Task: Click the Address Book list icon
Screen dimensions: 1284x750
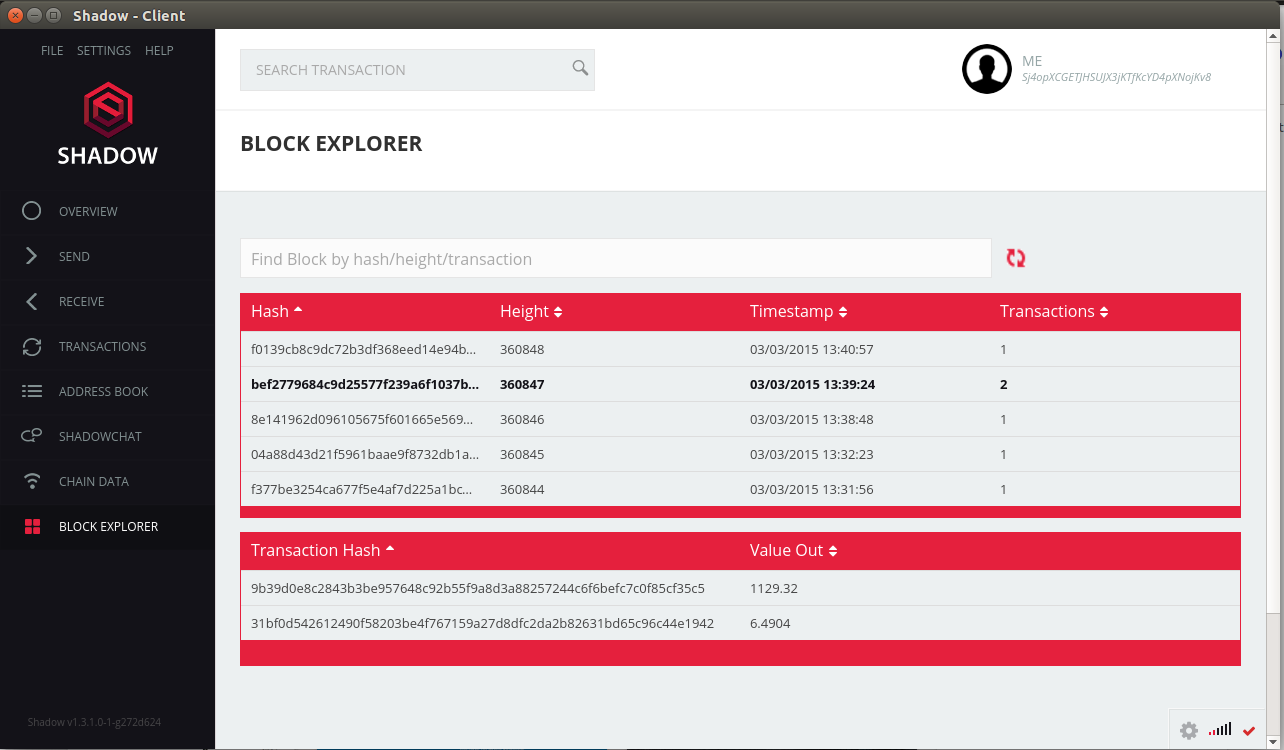Action: click(x=32, y=391)
